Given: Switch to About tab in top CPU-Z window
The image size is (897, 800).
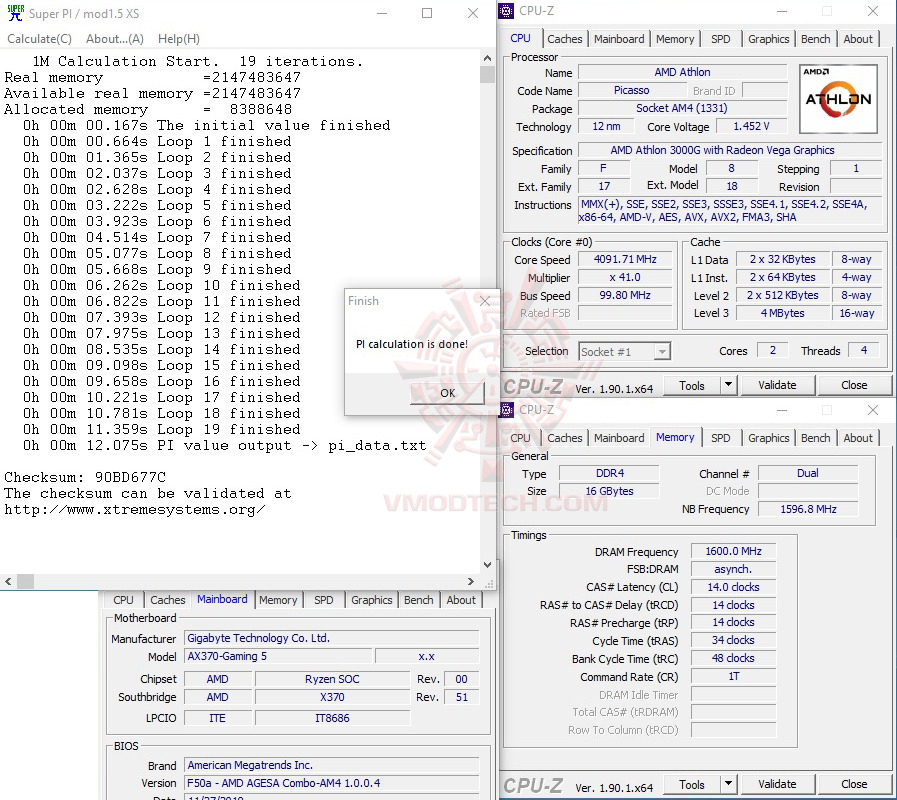Looking at the screenshot, I should click(x=858, y=39).
